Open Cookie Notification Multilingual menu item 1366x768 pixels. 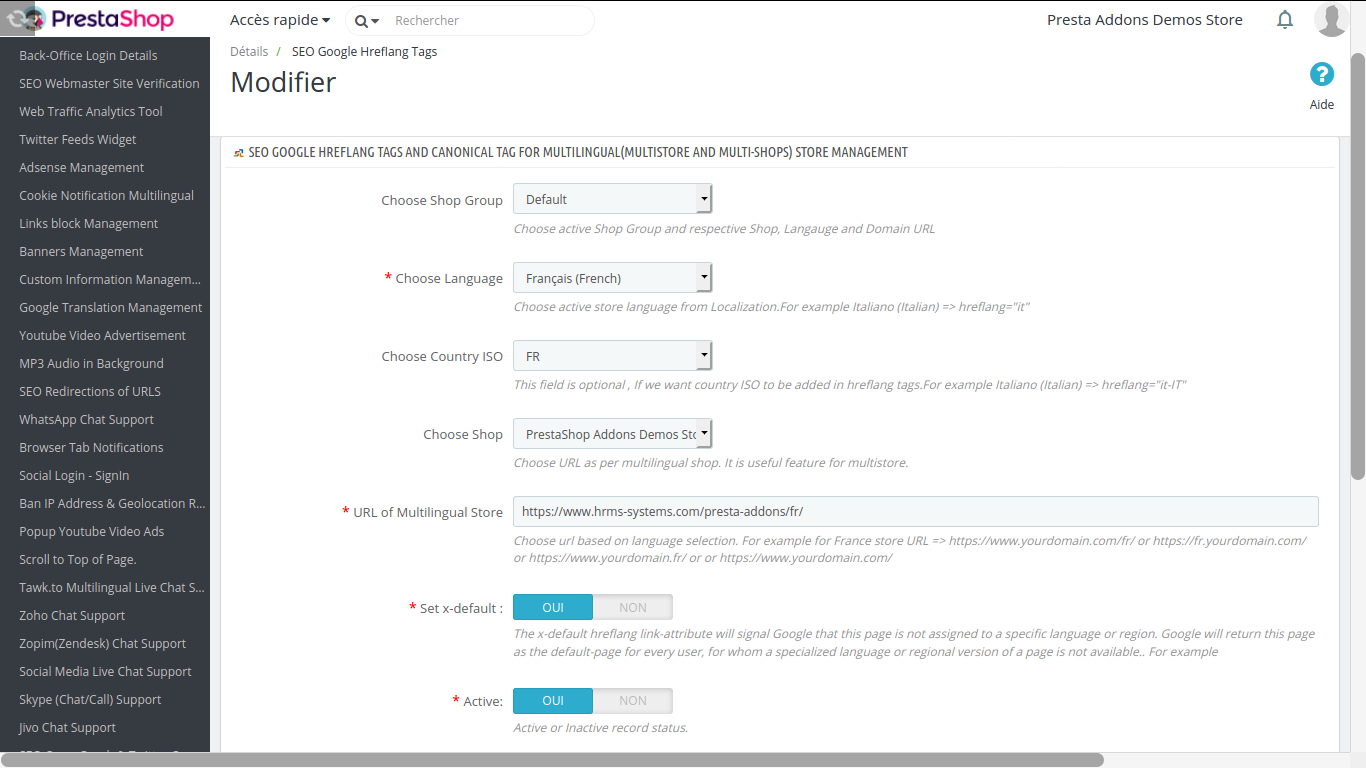[105, 195]
